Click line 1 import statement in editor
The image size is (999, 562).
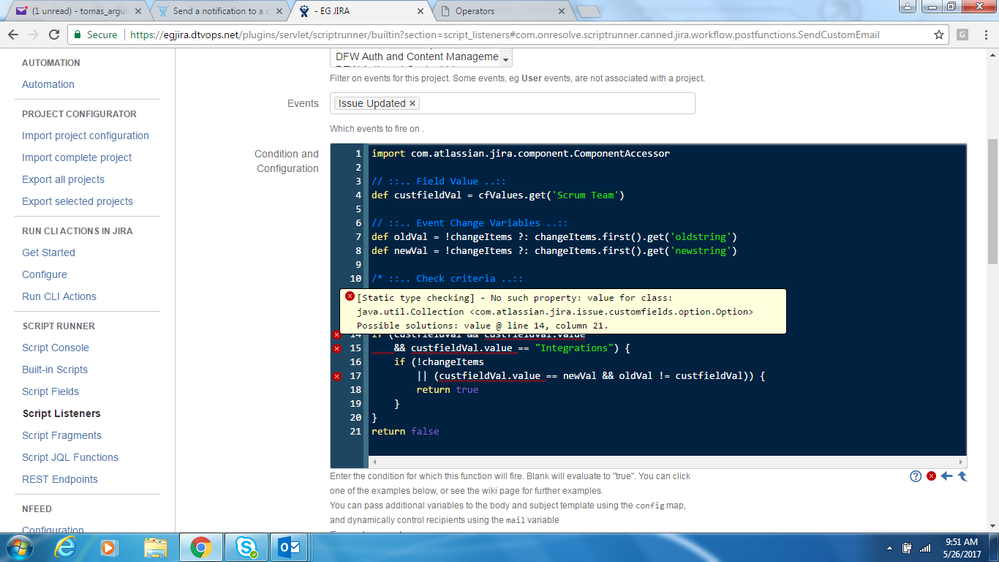(521, 154)
